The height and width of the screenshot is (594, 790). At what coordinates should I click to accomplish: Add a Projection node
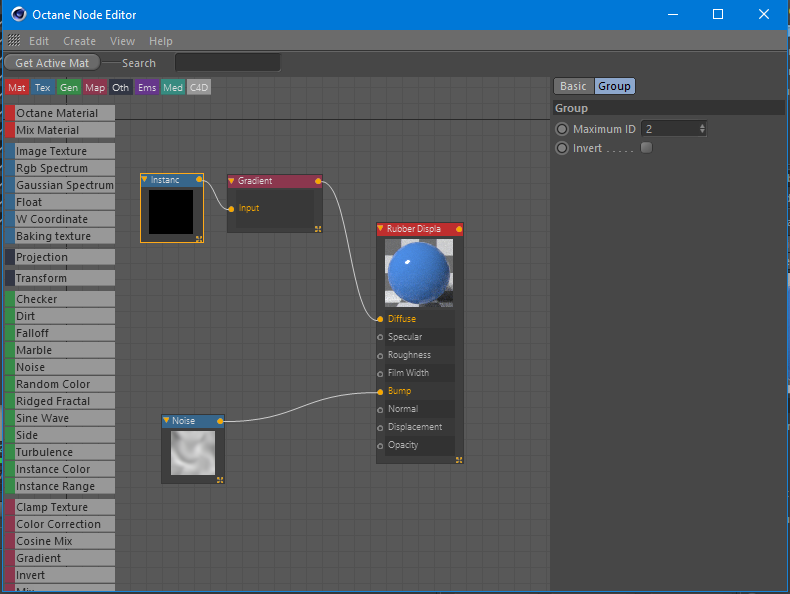(60, 257)
